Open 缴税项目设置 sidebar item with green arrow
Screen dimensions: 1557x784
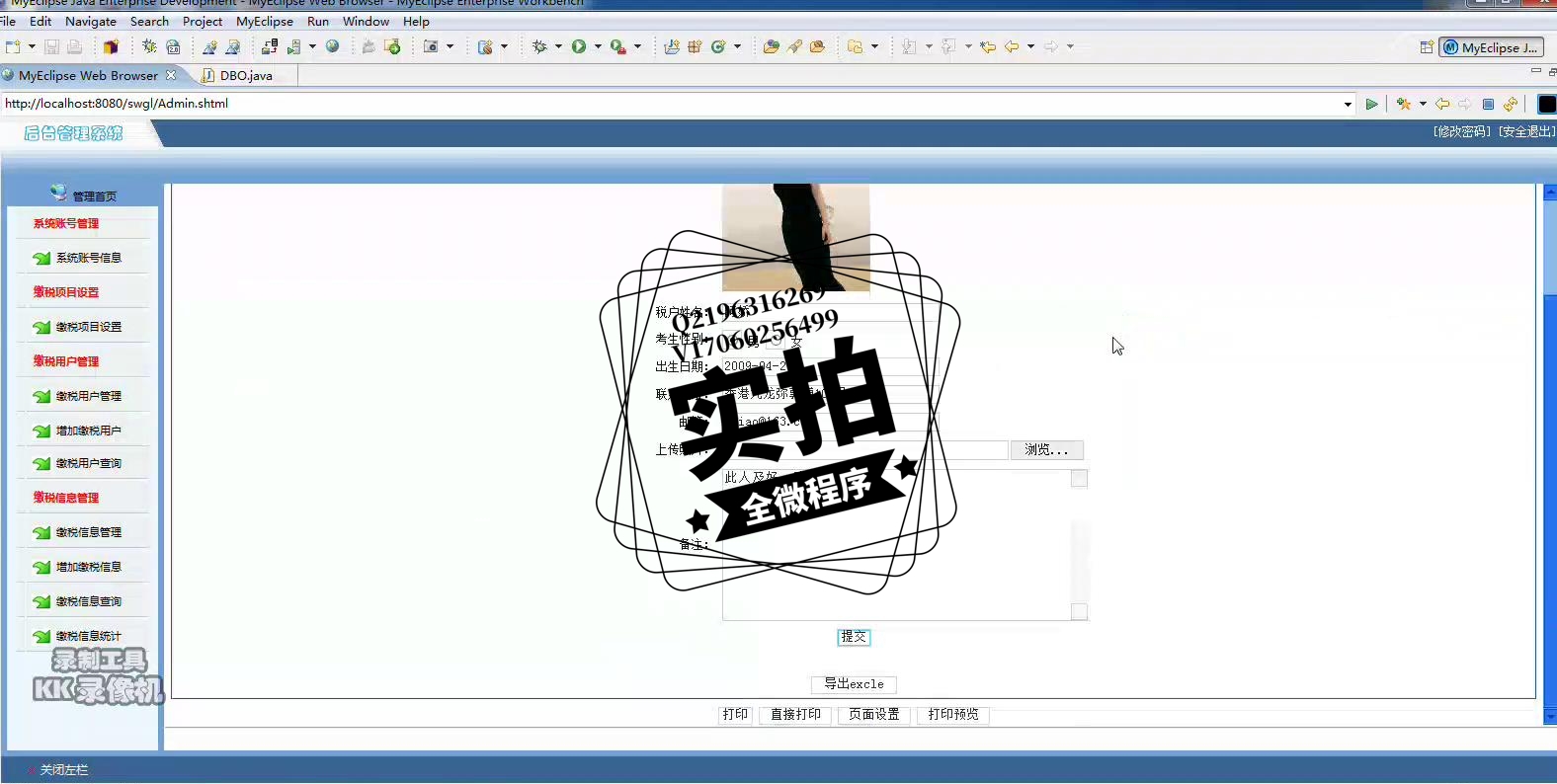pos(88,327)
